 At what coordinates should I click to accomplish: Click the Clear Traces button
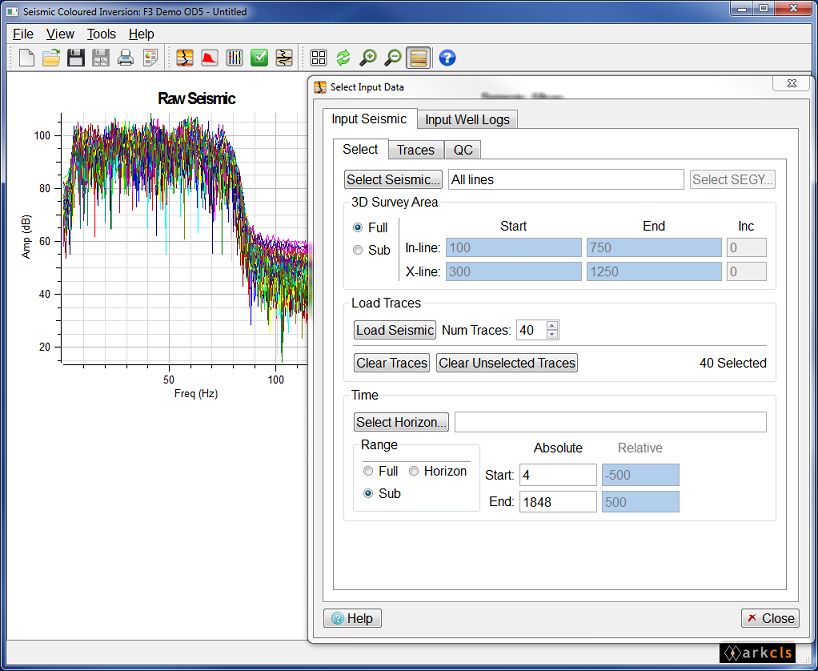[392, 363]
